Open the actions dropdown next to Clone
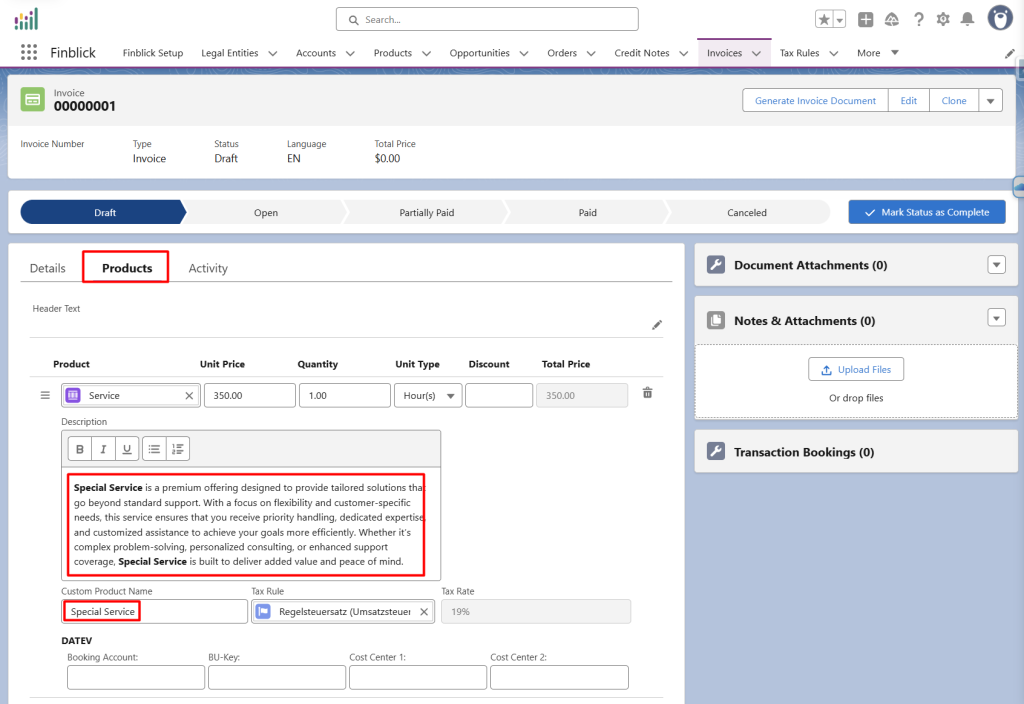The height and width of the screenshot is (704, 1024). click(x=990, y=101)
